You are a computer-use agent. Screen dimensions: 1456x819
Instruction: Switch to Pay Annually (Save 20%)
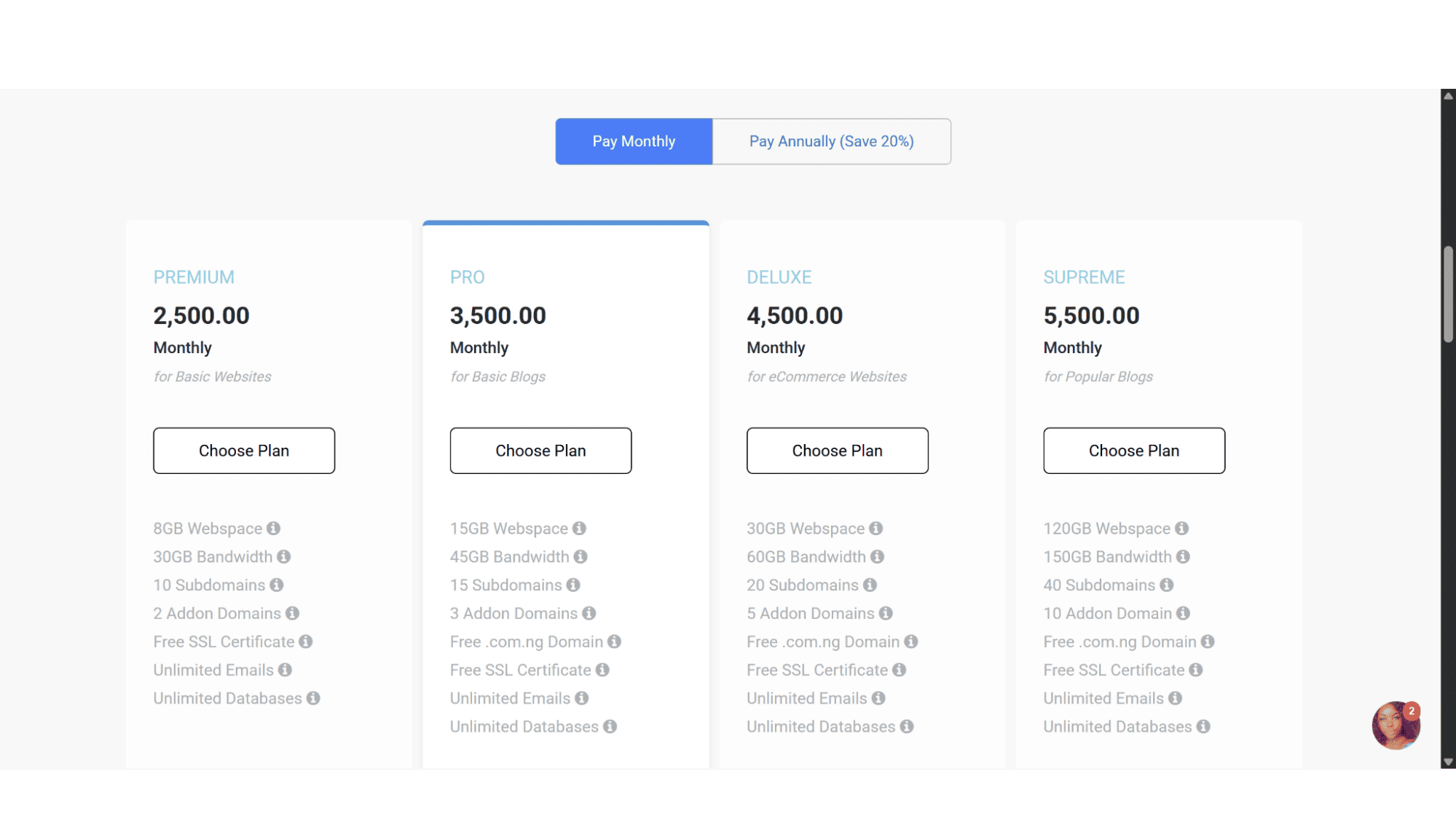coord(831,141)
